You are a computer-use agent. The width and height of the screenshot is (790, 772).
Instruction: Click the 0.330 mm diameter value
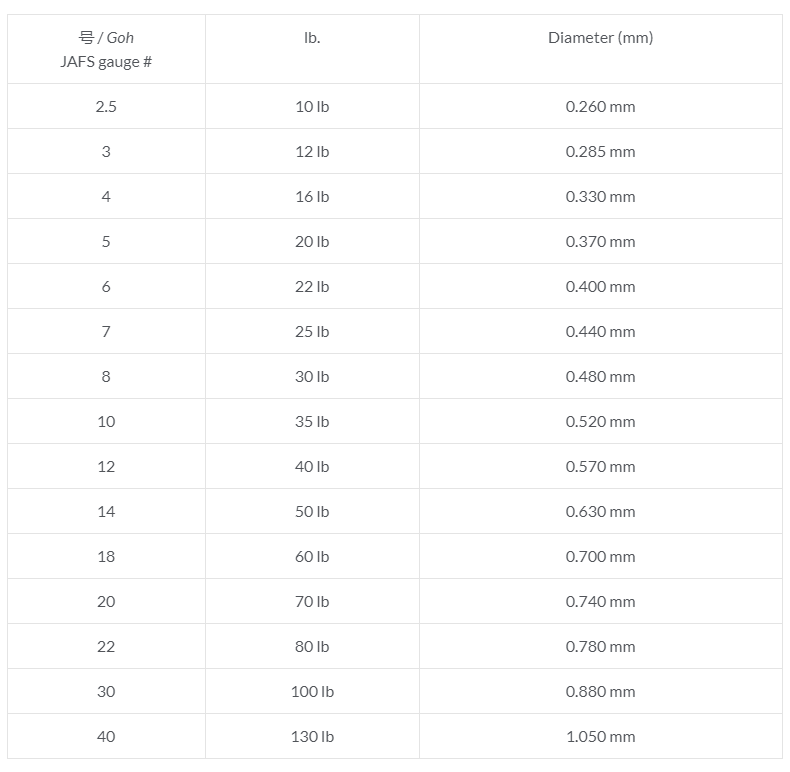coord(600,197)
